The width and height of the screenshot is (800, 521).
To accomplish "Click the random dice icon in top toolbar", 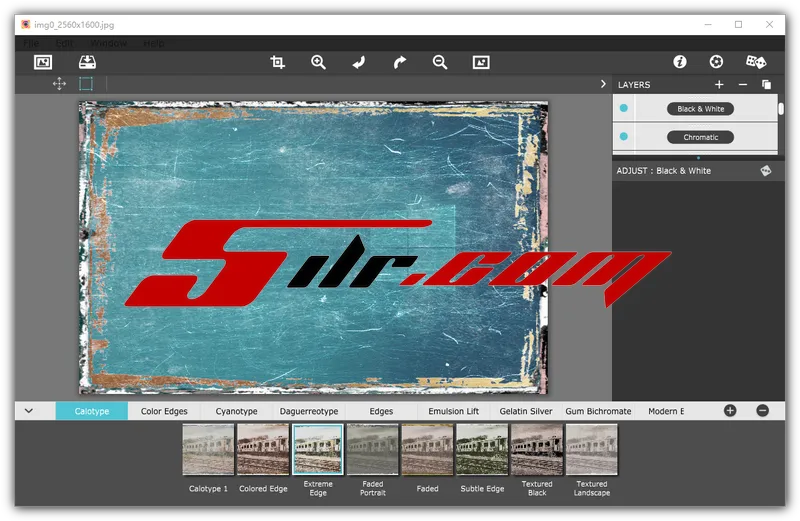I will click(x=756, y=62).
